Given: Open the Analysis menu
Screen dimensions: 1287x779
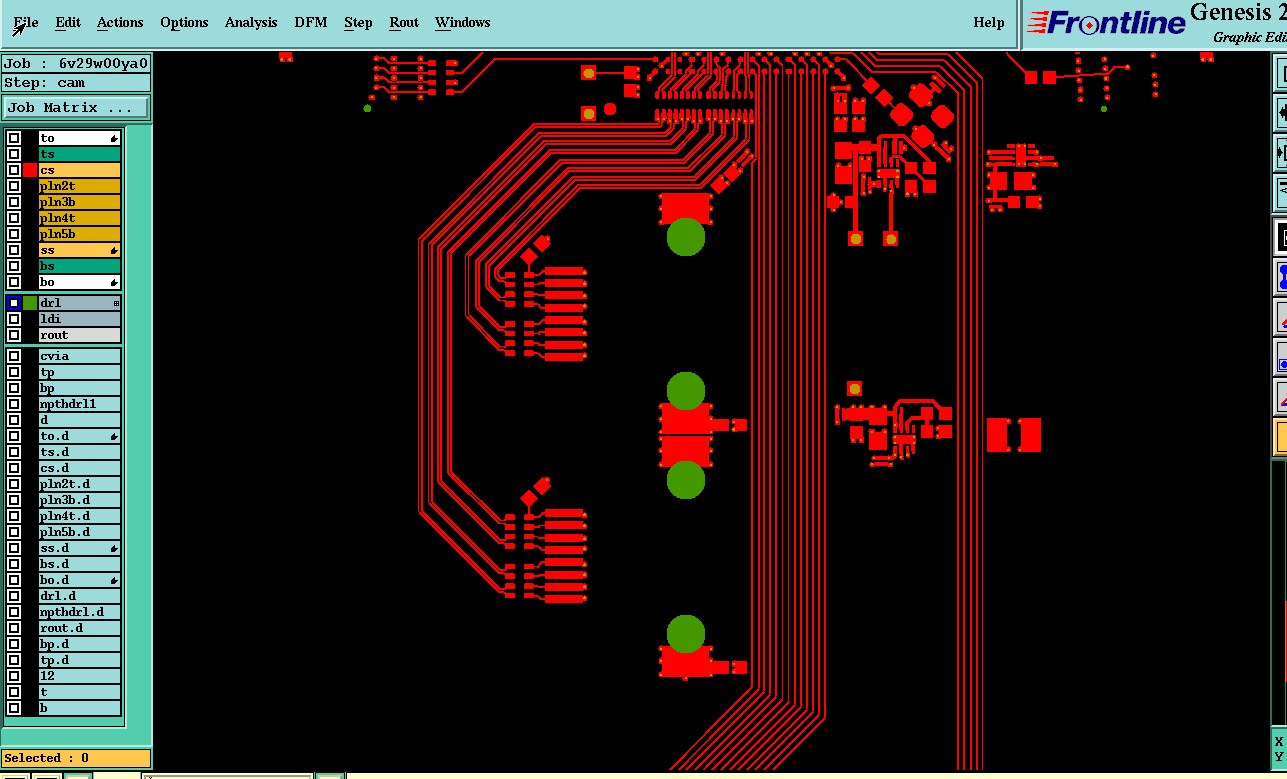Looking at the screenshot, I should [x=251, y=22].
